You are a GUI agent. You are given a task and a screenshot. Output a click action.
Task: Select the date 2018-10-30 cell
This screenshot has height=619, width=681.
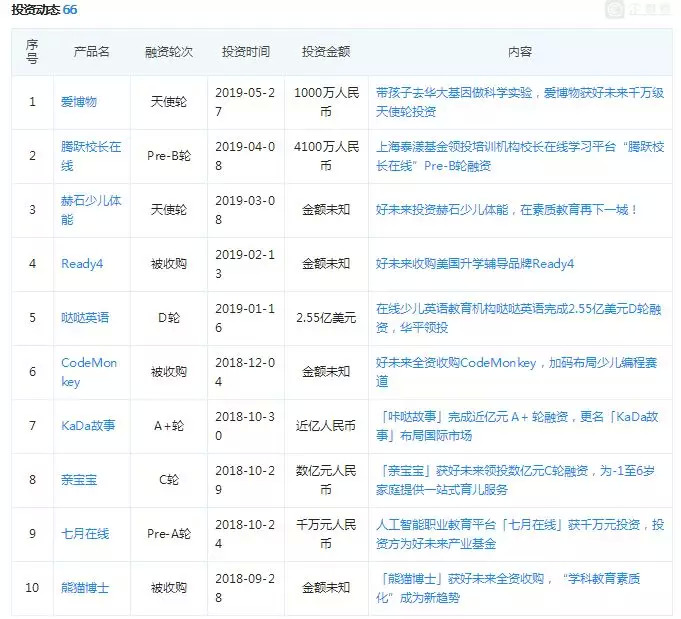coord(245,426)
